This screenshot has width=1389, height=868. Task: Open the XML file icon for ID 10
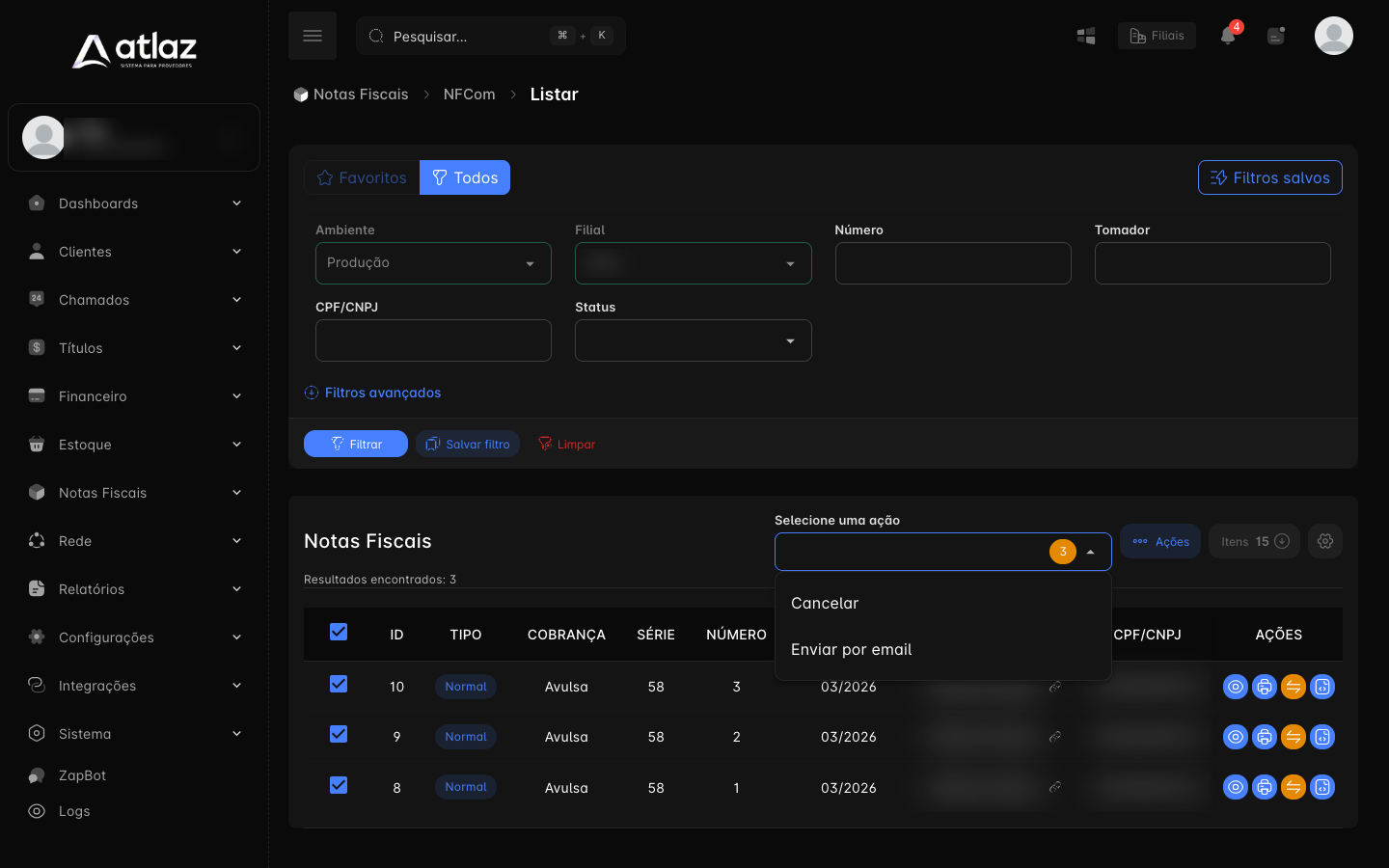1322,687
